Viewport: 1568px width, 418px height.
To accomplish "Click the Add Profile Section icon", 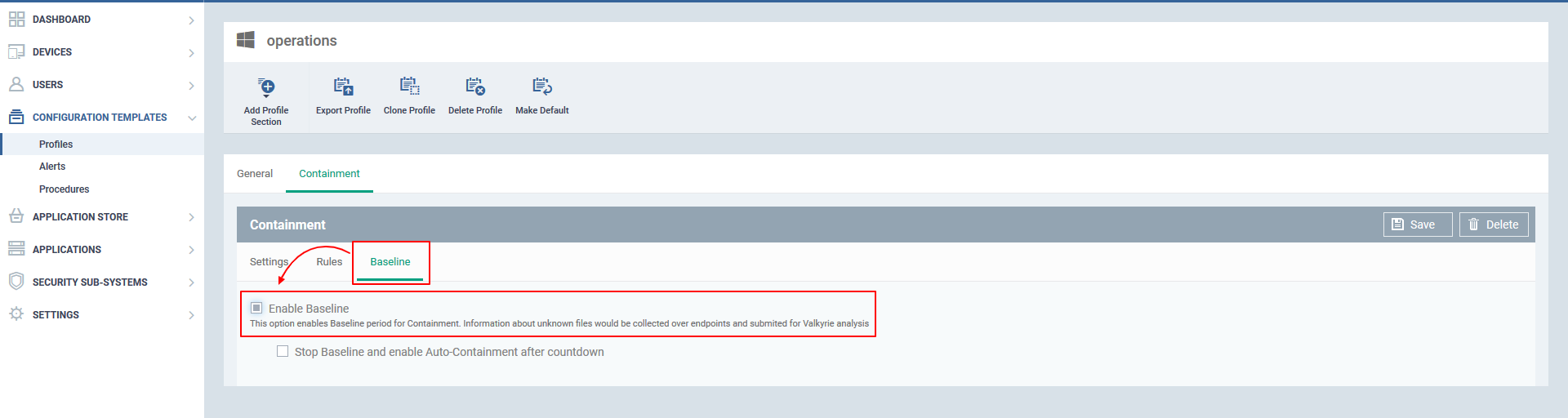I will coord(266,87).
